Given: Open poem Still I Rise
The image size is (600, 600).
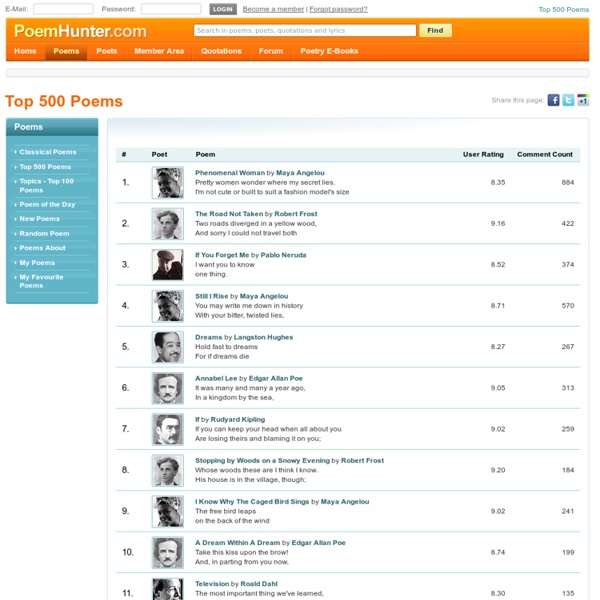Looking at the screenshot, I should 212,296.
